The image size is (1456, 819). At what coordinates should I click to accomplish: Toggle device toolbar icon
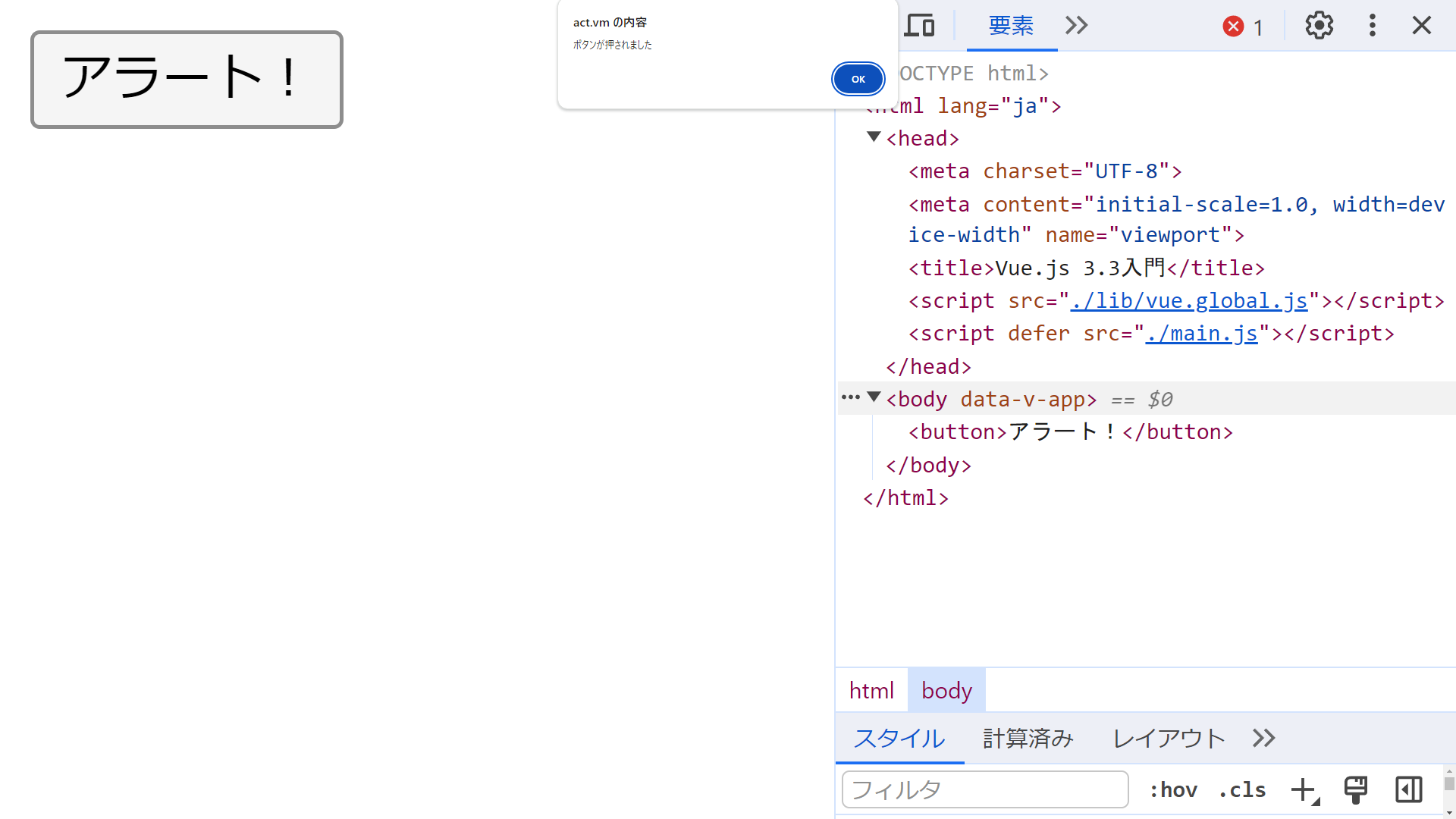pos(919,26)
